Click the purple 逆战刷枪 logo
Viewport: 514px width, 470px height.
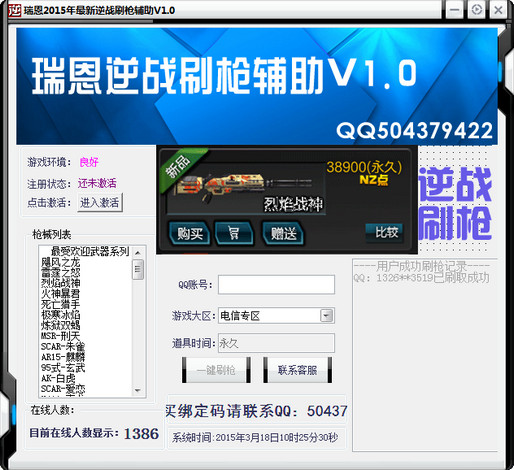click(x=455, y=204)
